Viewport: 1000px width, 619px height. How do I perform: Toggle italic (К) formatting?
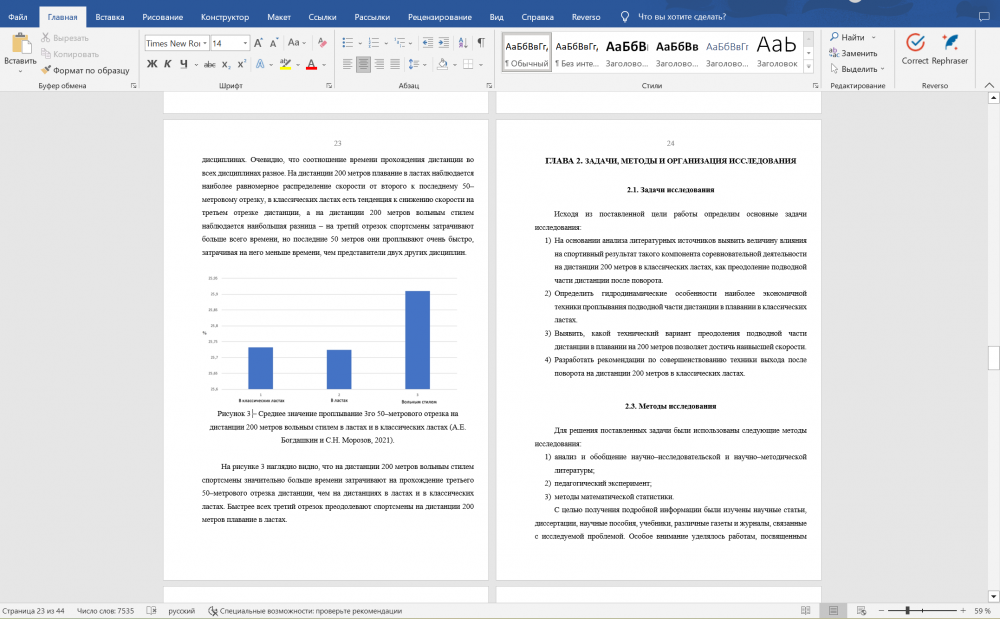tap(168, 64)
